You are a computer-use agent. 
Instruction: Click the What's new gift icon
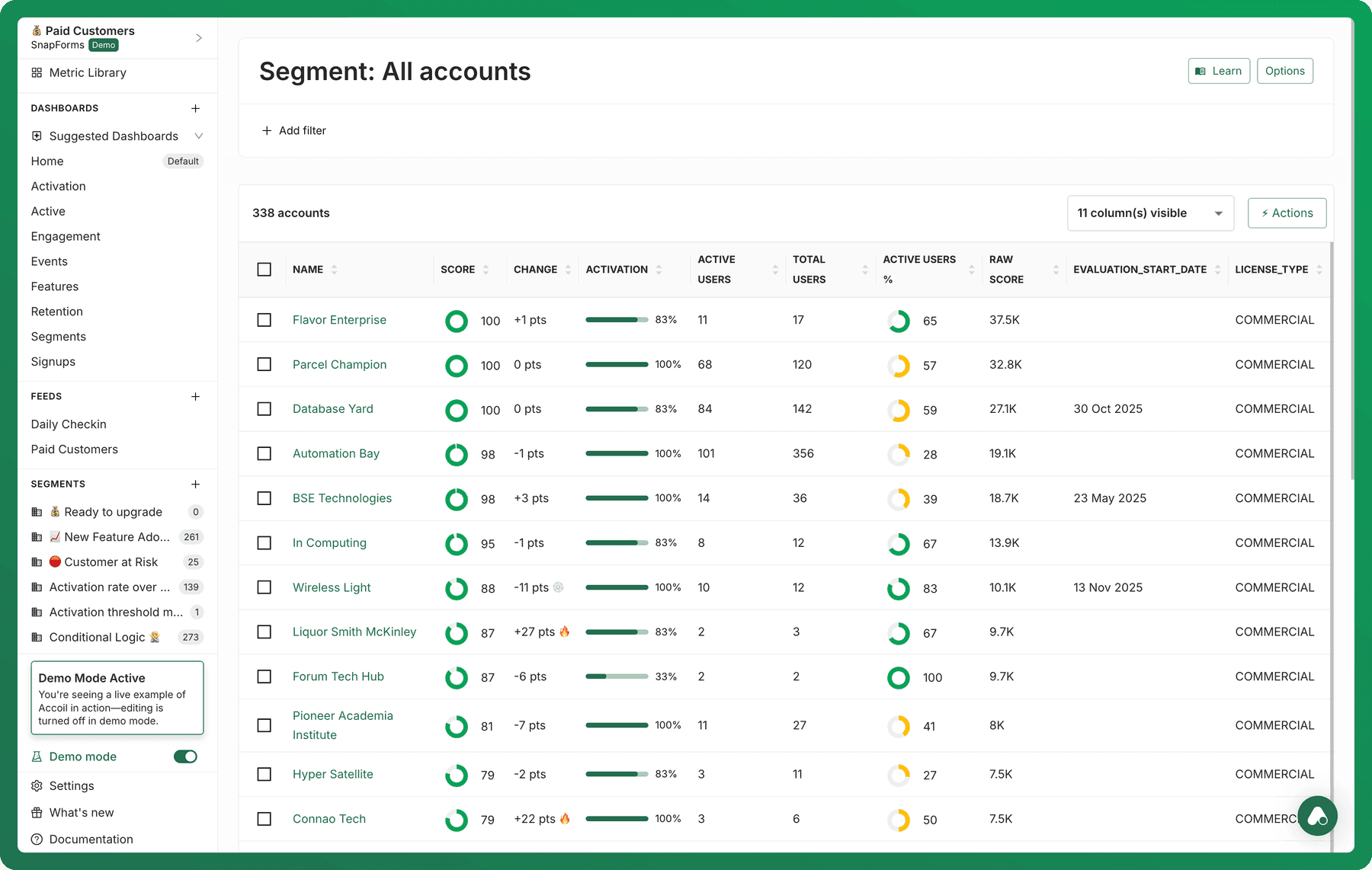37,812
